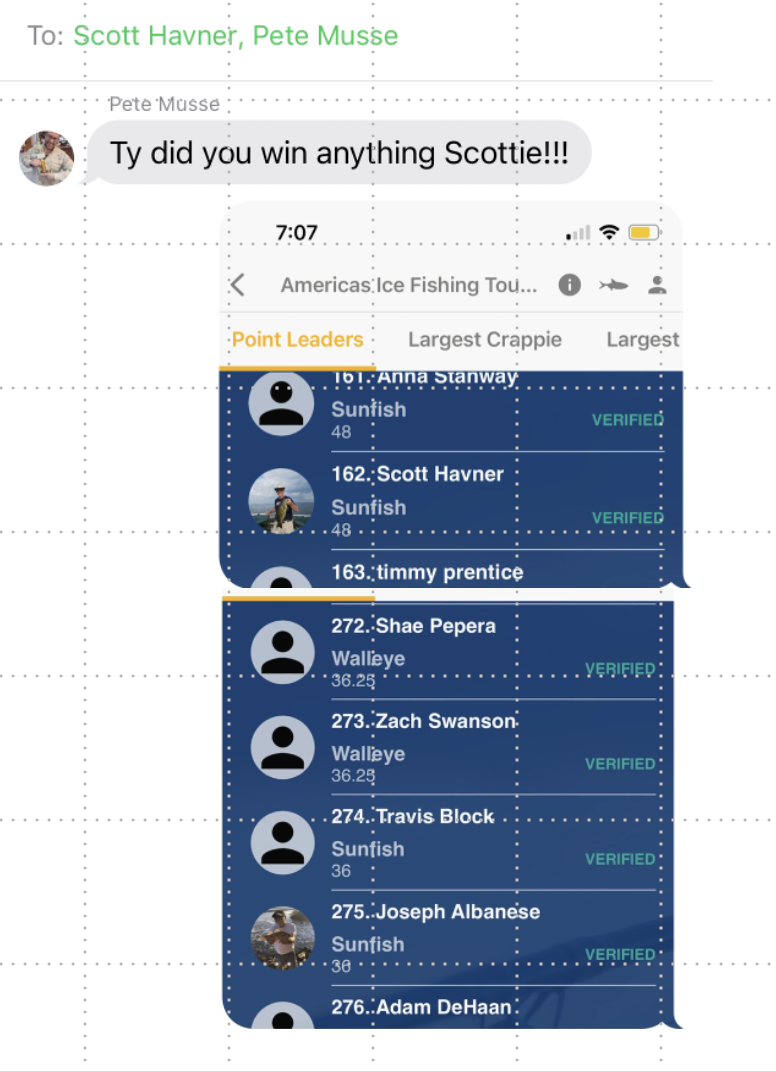Tap Shae Pepera's placeholder avatar
Viewport: 776px width, 1072px height.
(x=282, y=652)
